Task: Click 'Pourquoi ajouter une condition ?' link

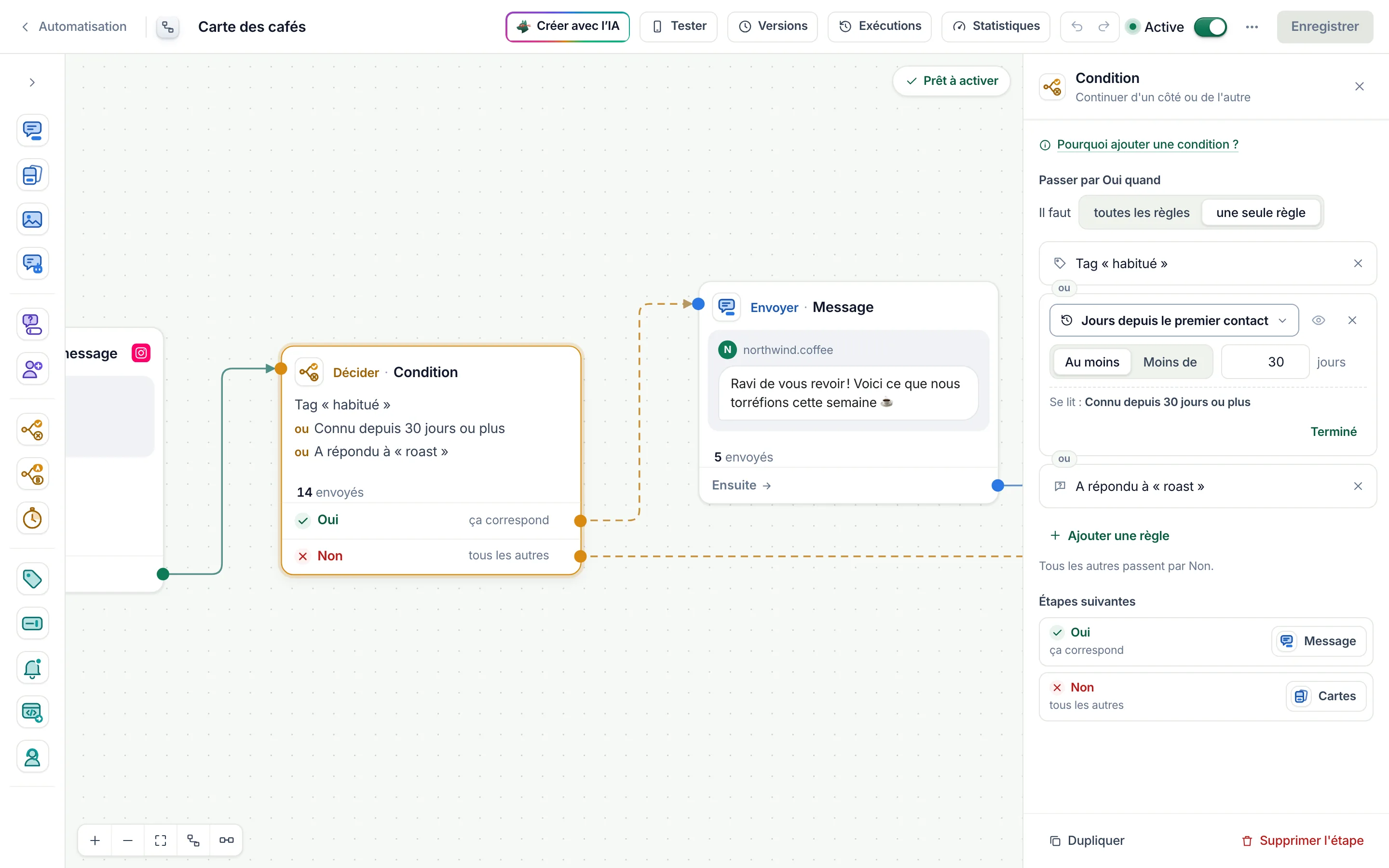Action: (1147, 145)
